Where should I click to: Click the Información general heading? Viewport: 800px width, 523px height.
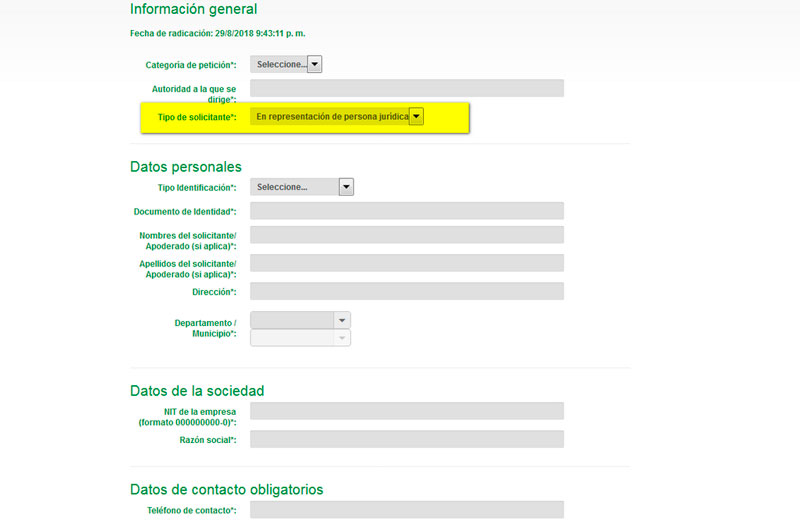(193, 9)
